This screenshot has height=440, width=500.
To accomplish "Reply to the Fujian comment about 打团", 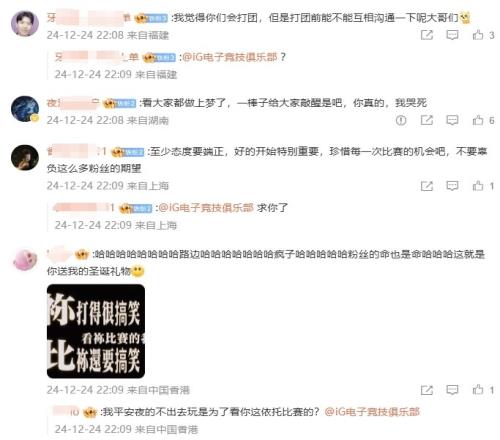I will [x=452, y=35].
